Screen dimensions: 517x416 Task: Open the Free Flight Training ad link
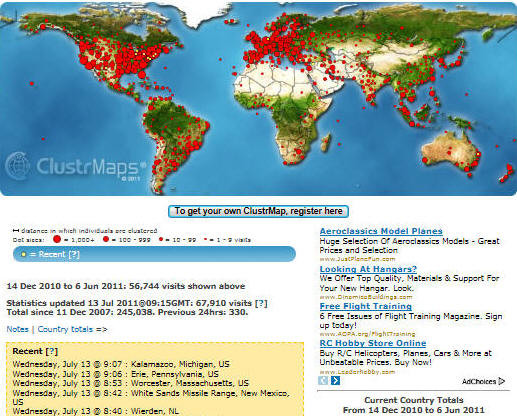click(x=366, y=306)
